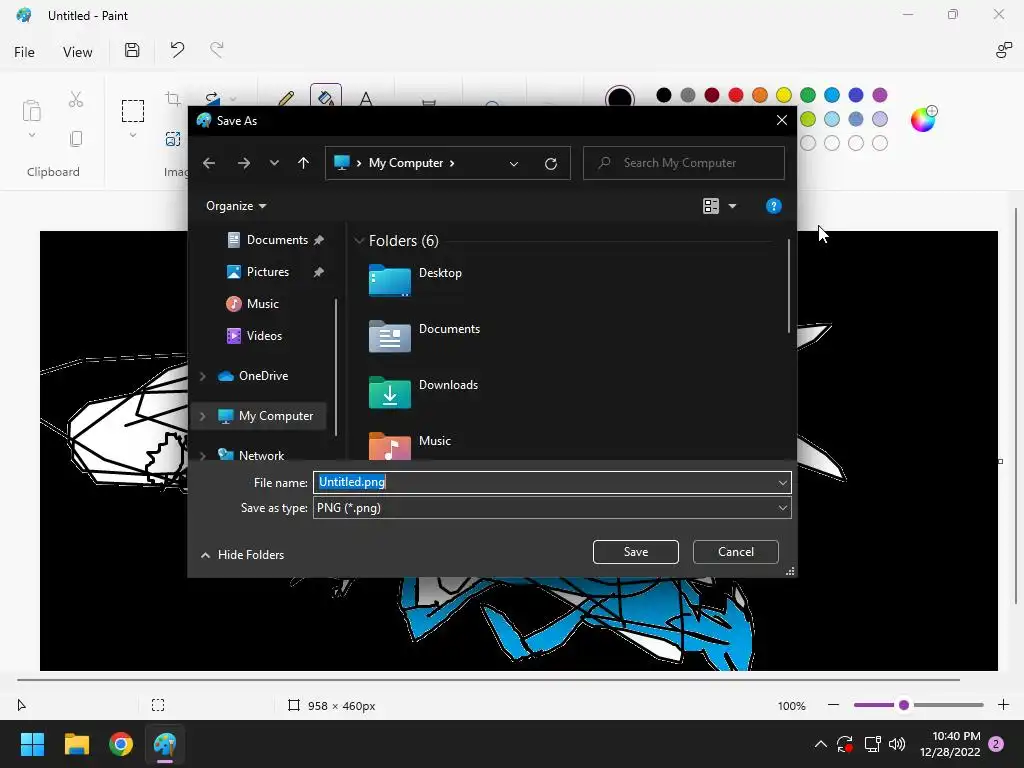Image resolution: width=1024 pixels, height=768 pixels.
Task: Click the Save button
Action: 635,552
